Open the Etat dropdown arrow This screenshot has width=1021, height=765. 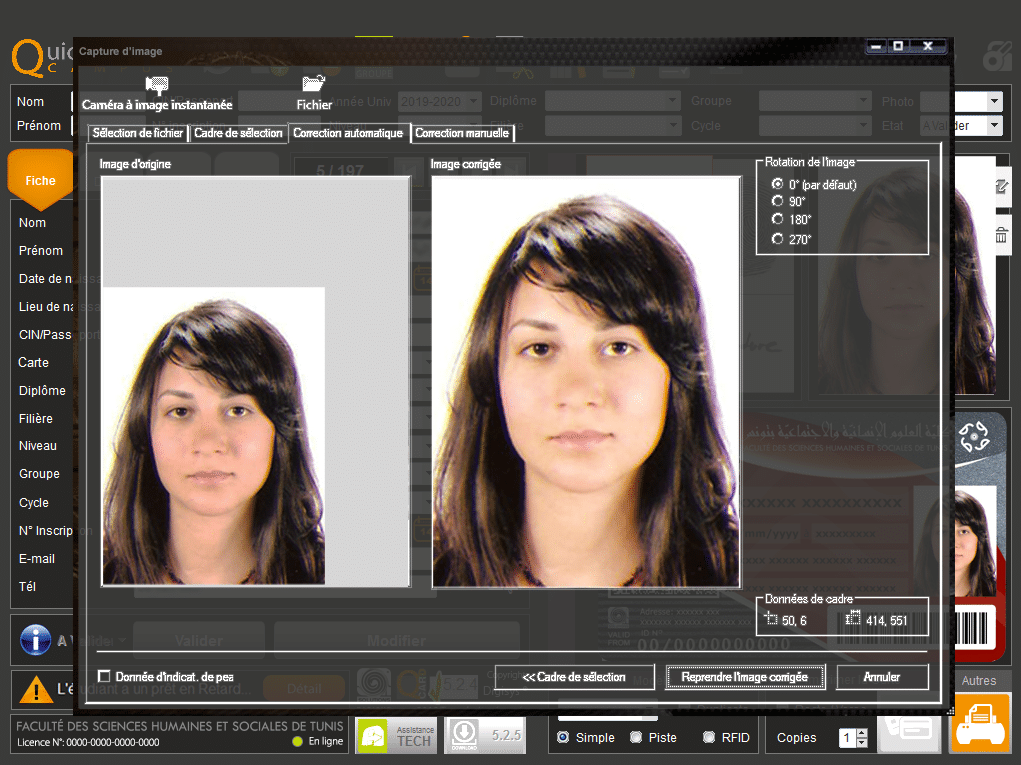click(994, 126)
